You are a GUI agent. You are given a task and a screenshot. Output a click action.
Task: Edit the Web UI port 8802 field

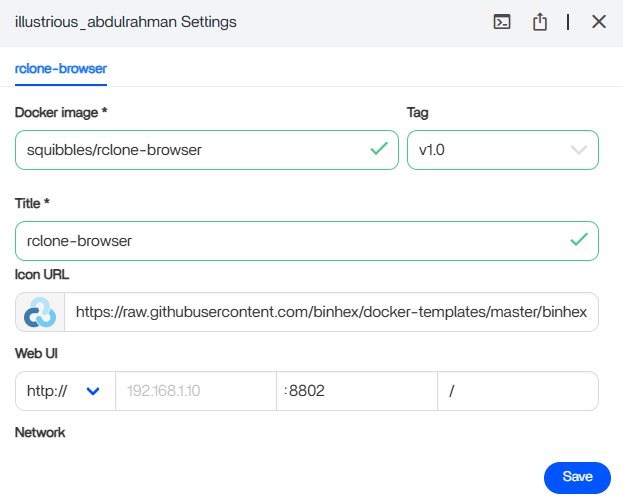pyautogui.click(x=357, y=391)
